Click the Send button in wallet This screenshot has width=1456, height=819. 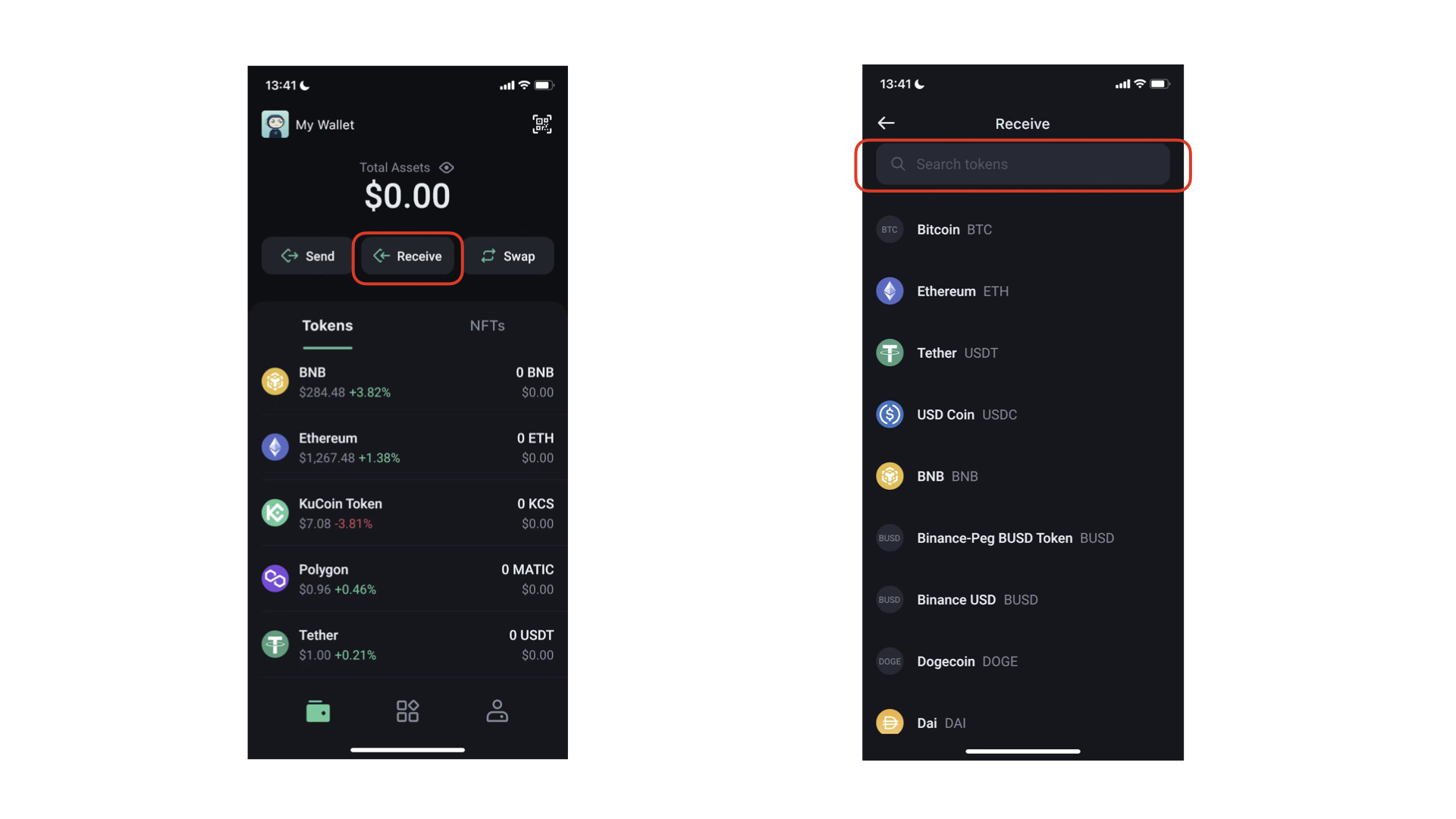(x=308, y=256)
